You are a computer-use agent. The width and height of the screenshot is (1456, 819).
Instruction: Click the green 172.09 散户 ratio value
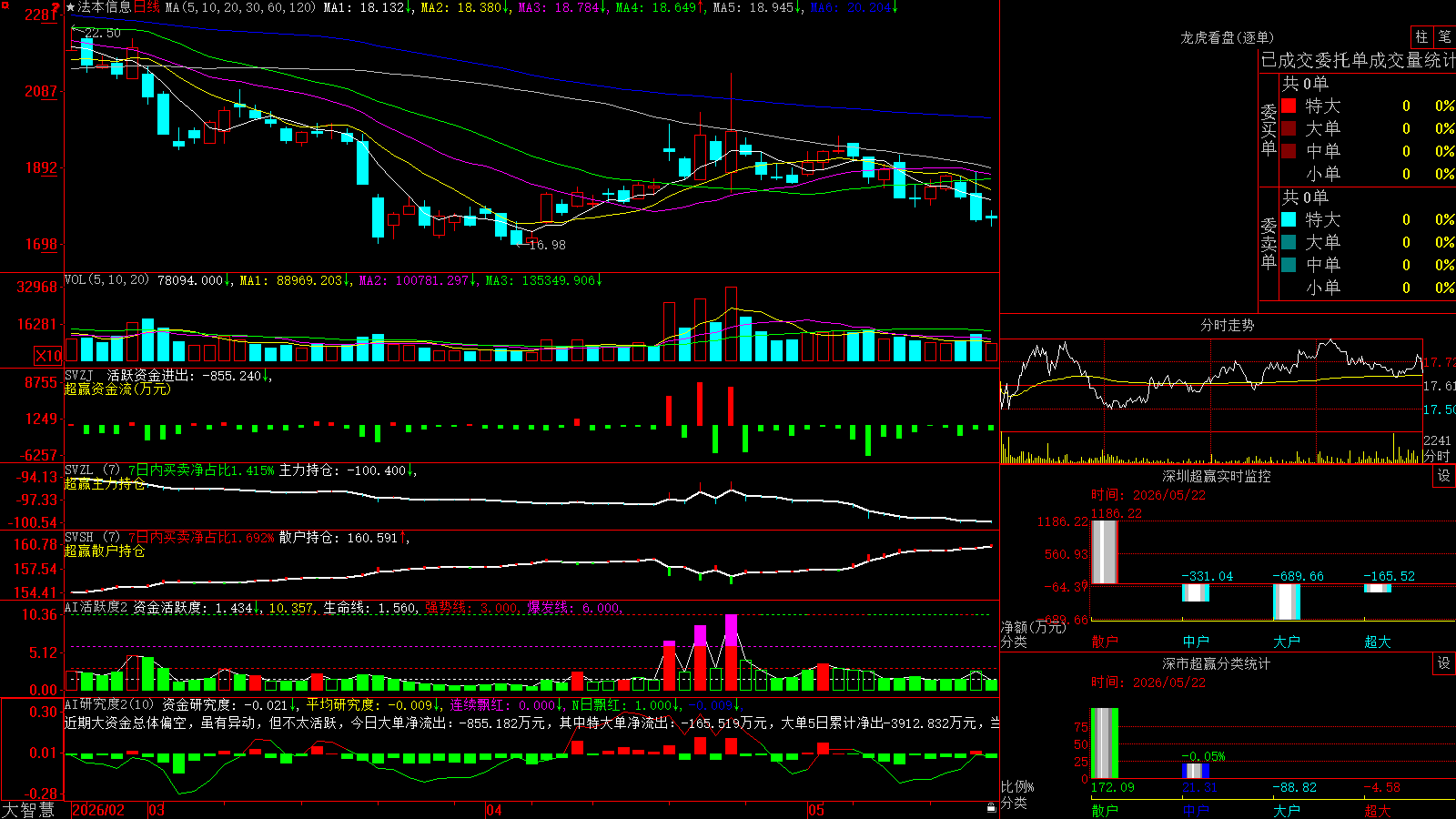click(x=1113, y=787)
